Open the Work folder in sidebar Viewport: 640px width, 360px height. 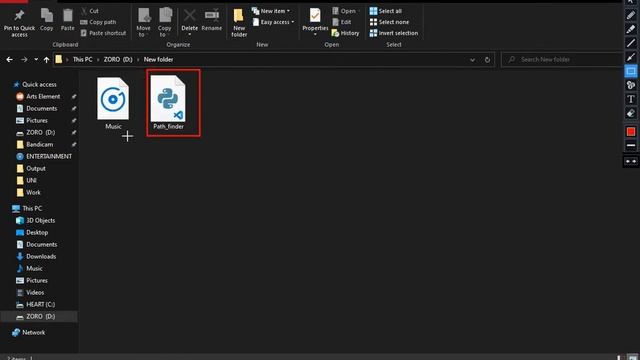click(33, 192)
